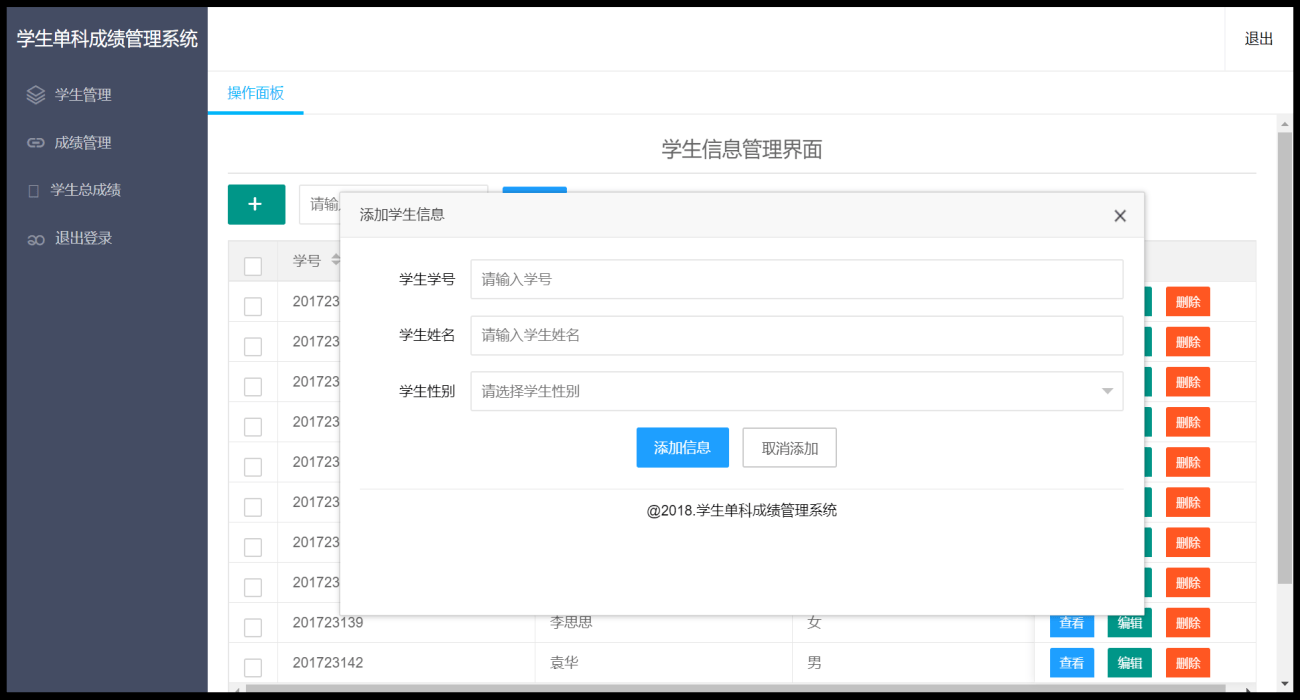Click 退出 in the top-right corner
The image size is (1300, 700).
click(x=1258, y=38)
